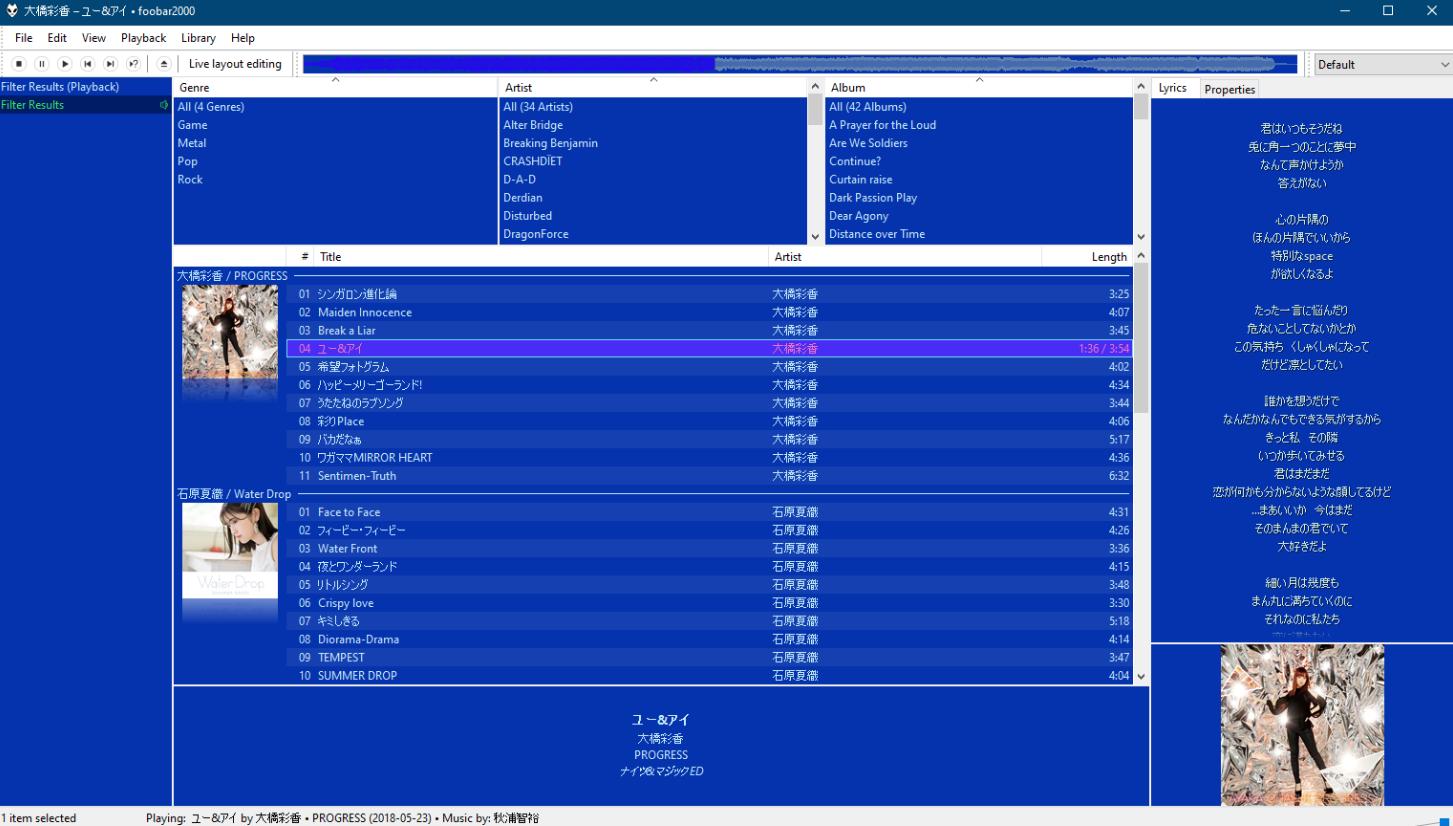Open the Default playback order dropdown
Image resolution: width=1453 pixels, height=826 pixels.
pyautogui.click(x=1382, y=64)
